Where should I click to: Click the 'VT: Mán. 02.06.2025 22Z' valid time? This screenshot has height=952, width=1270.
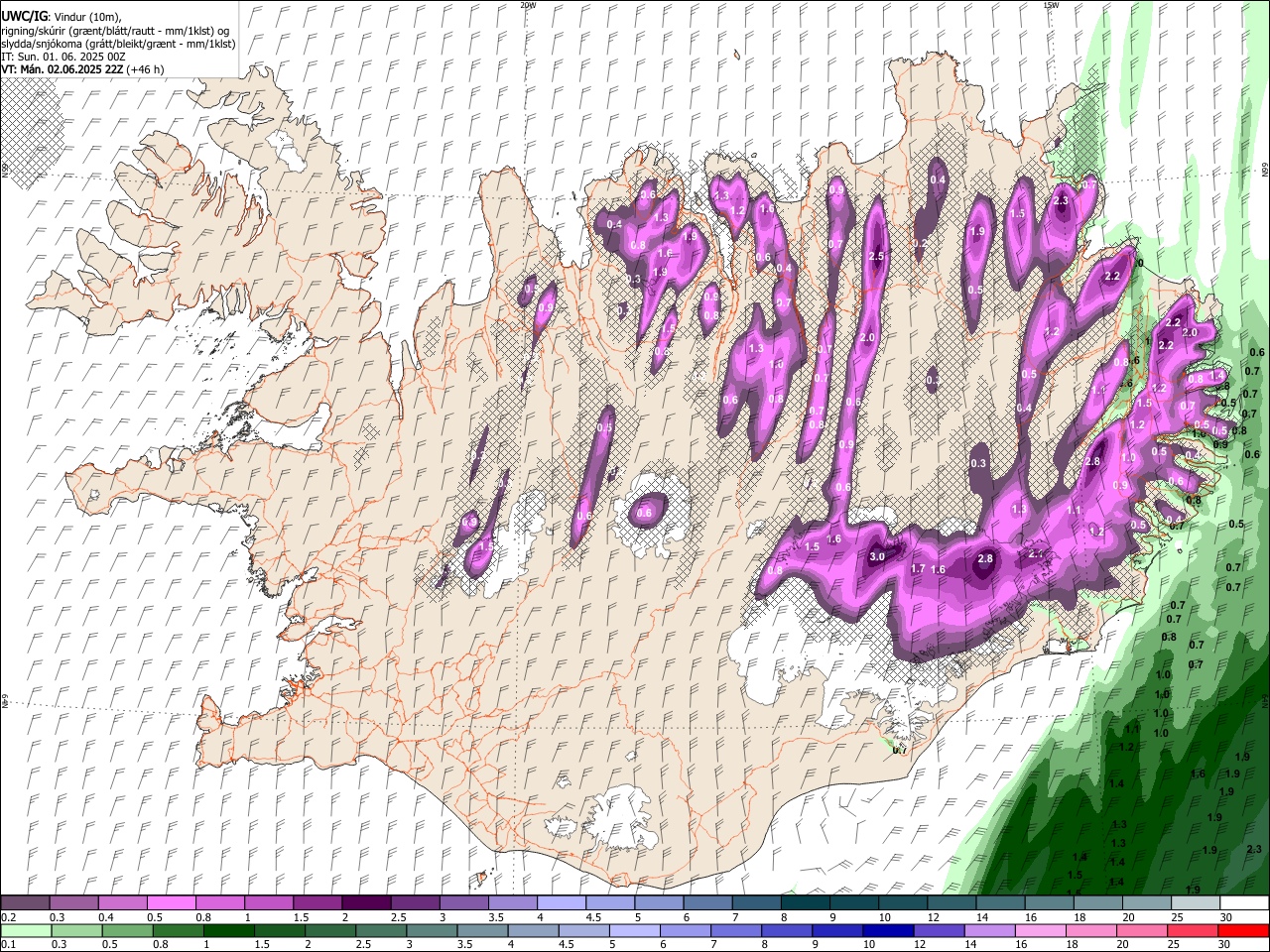click(62, 69)
